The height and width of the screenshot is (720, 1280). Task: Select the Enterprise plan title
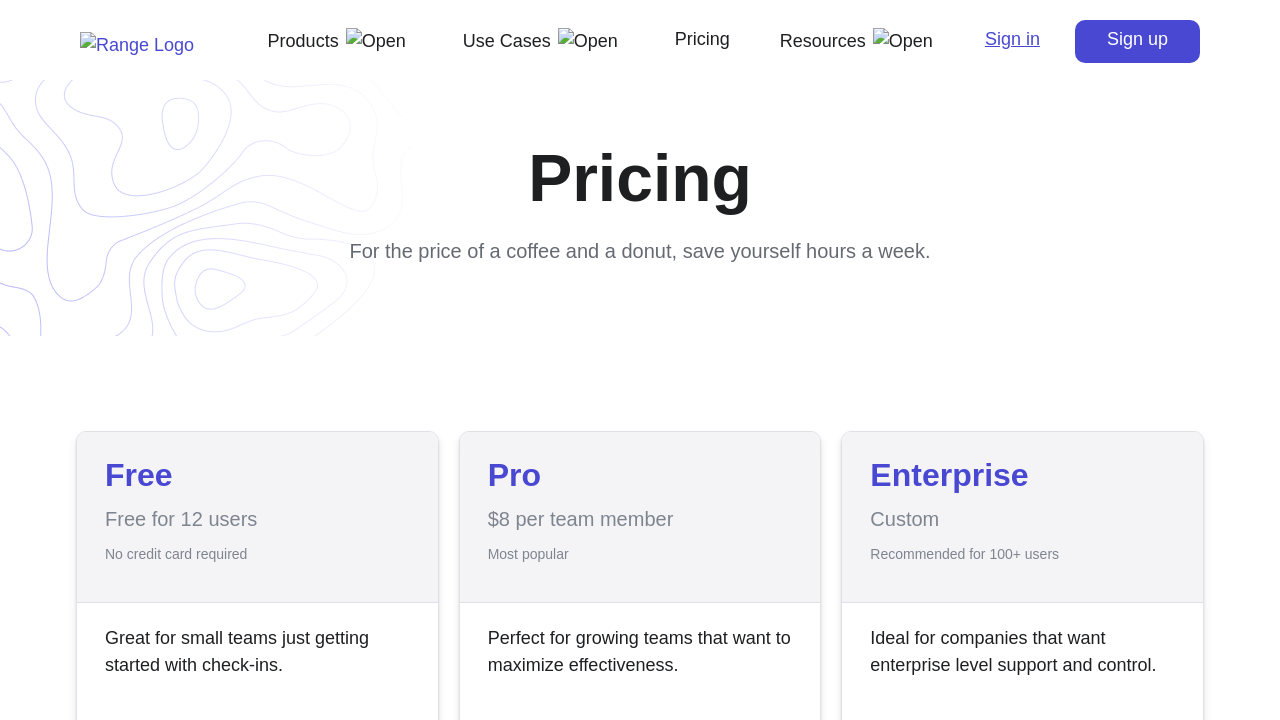(x=949, y=475)
